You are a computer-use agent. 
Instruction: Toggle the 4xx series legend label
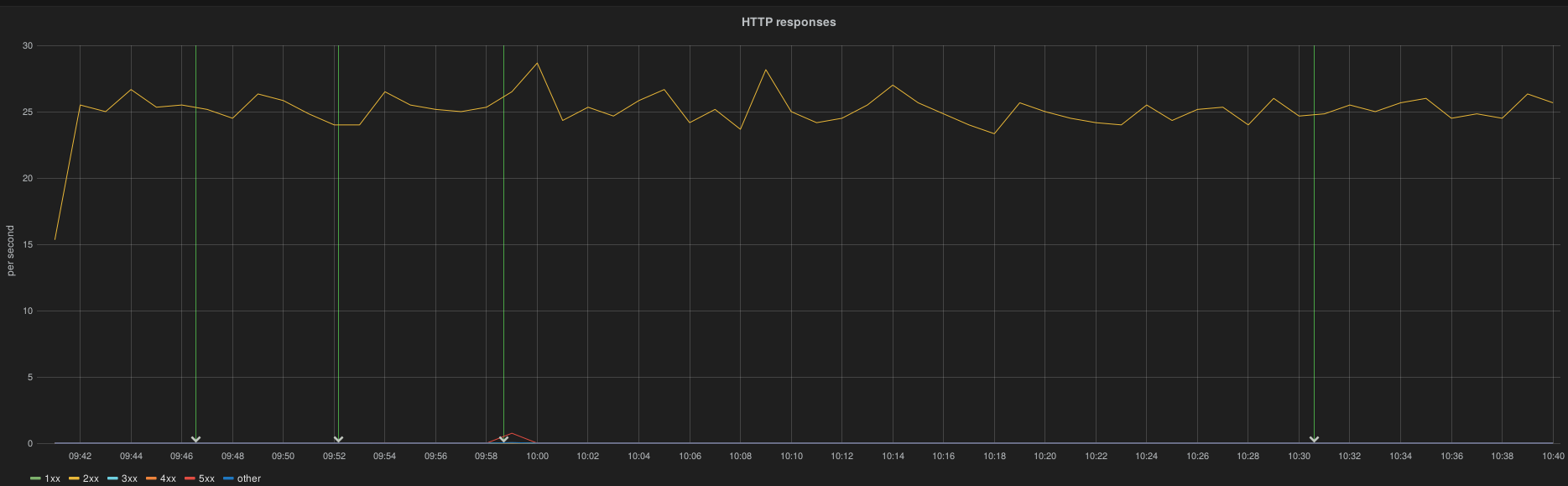(168, 478)
